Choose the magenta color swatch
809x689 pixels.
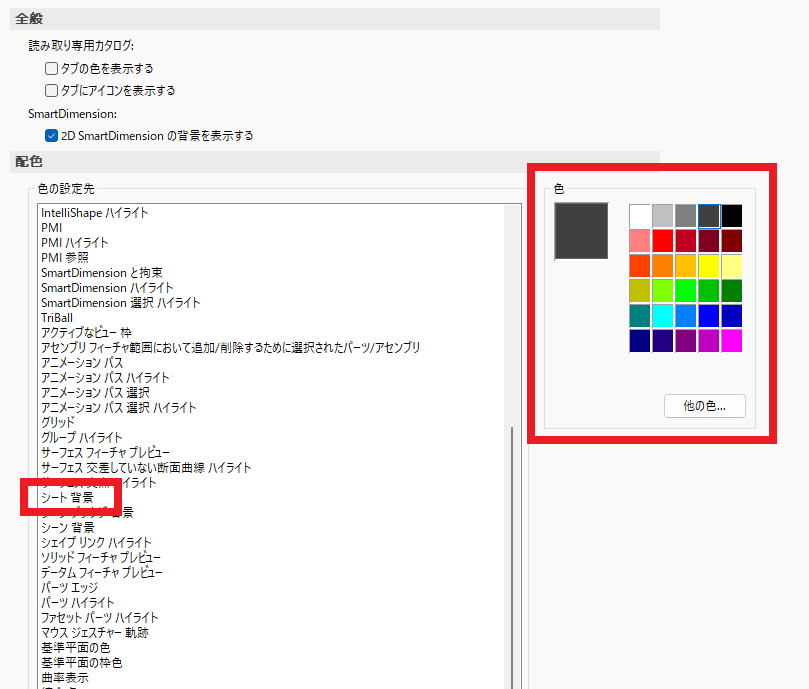coord(732,340)
